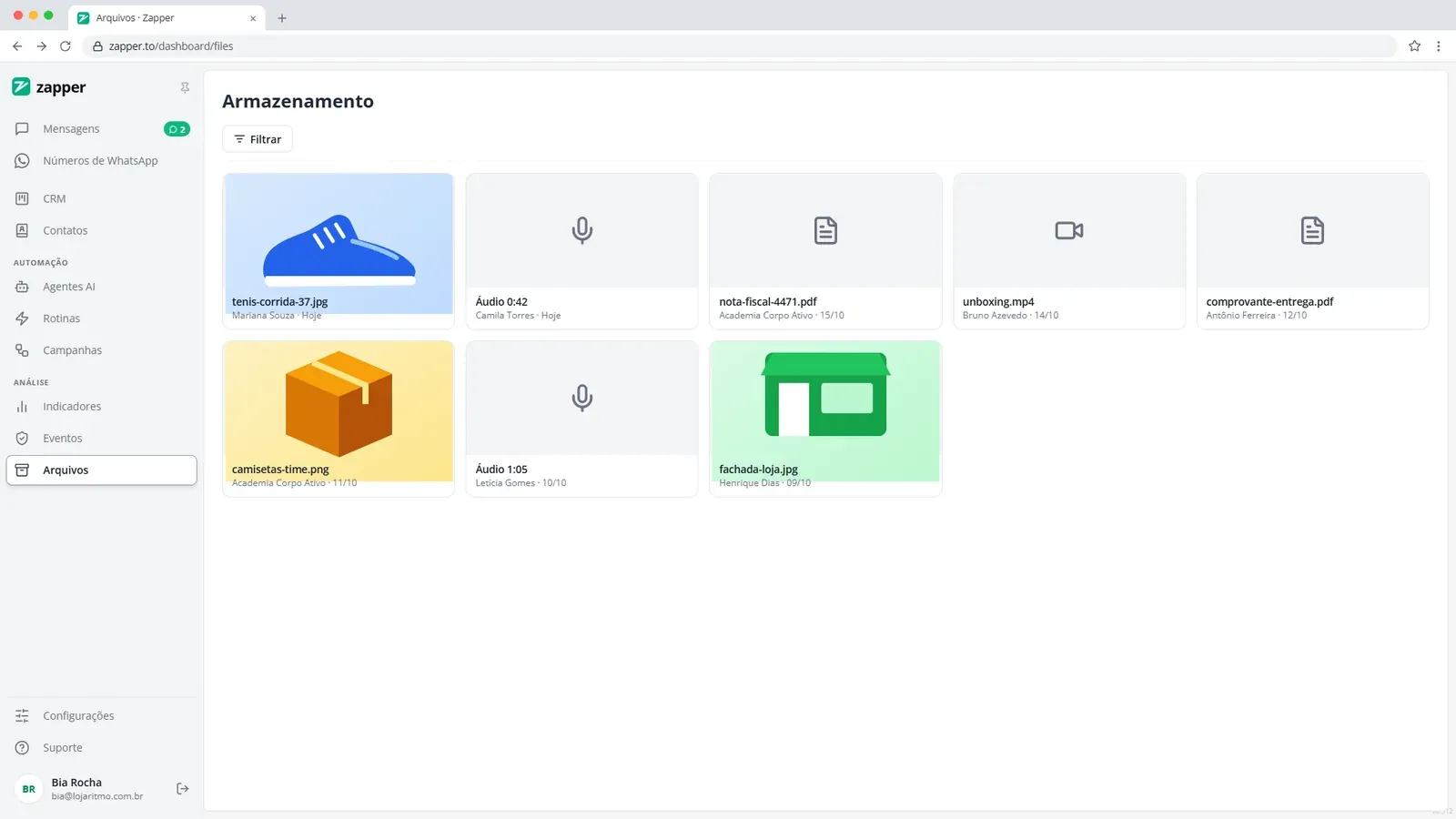Select the CRM board icon
This screenshot has width=1456, height=819.
tap(22, 198)
